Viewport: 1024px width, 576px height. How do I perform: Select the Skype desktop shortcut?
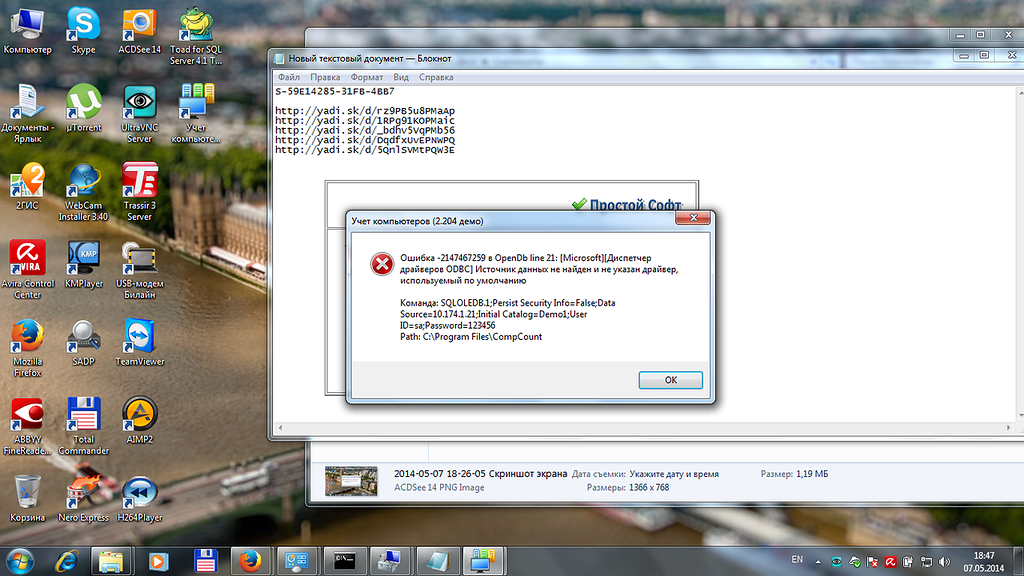point(84,30)
